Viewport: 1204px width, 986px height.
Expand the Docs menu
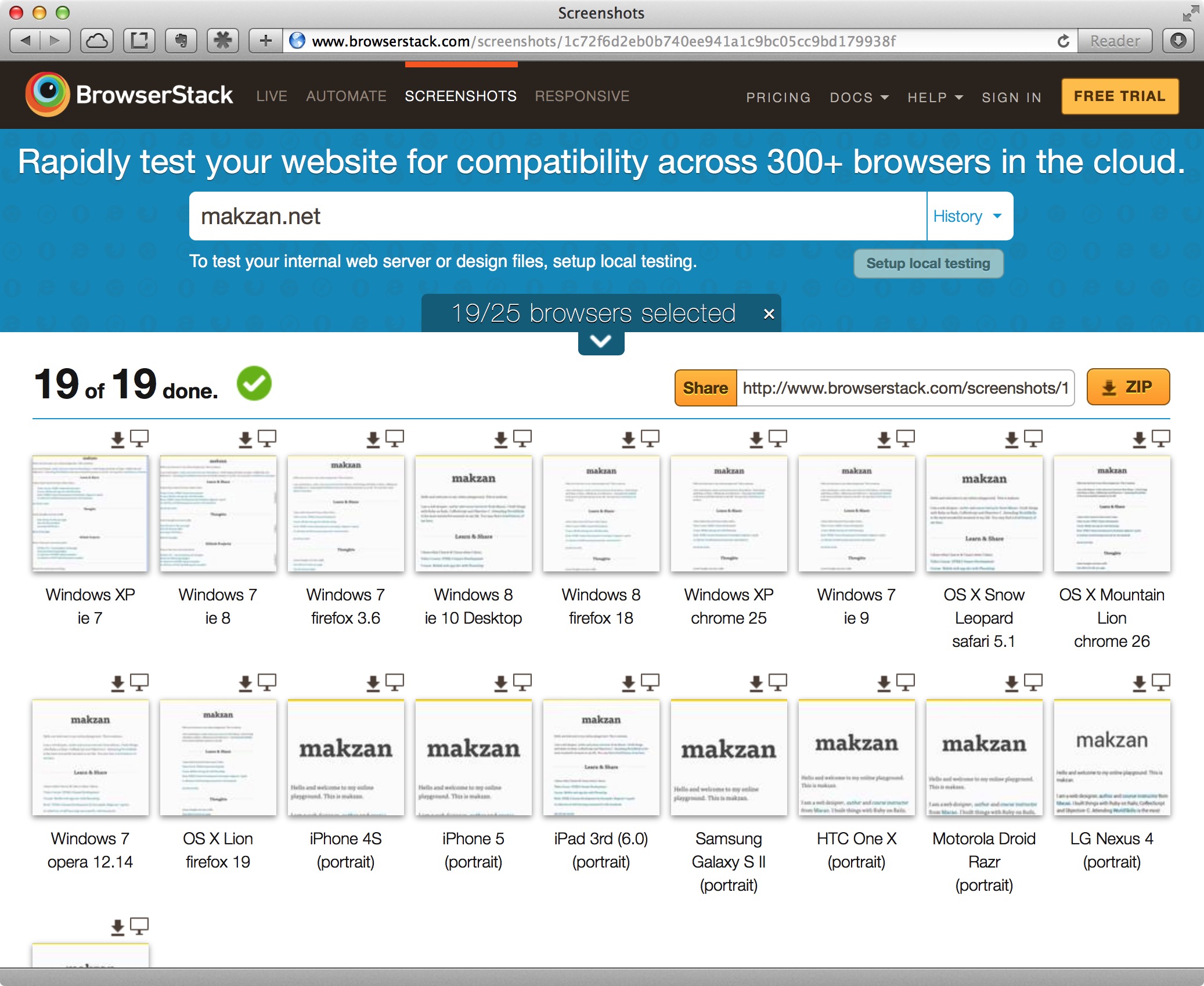[x=859, y=97]
